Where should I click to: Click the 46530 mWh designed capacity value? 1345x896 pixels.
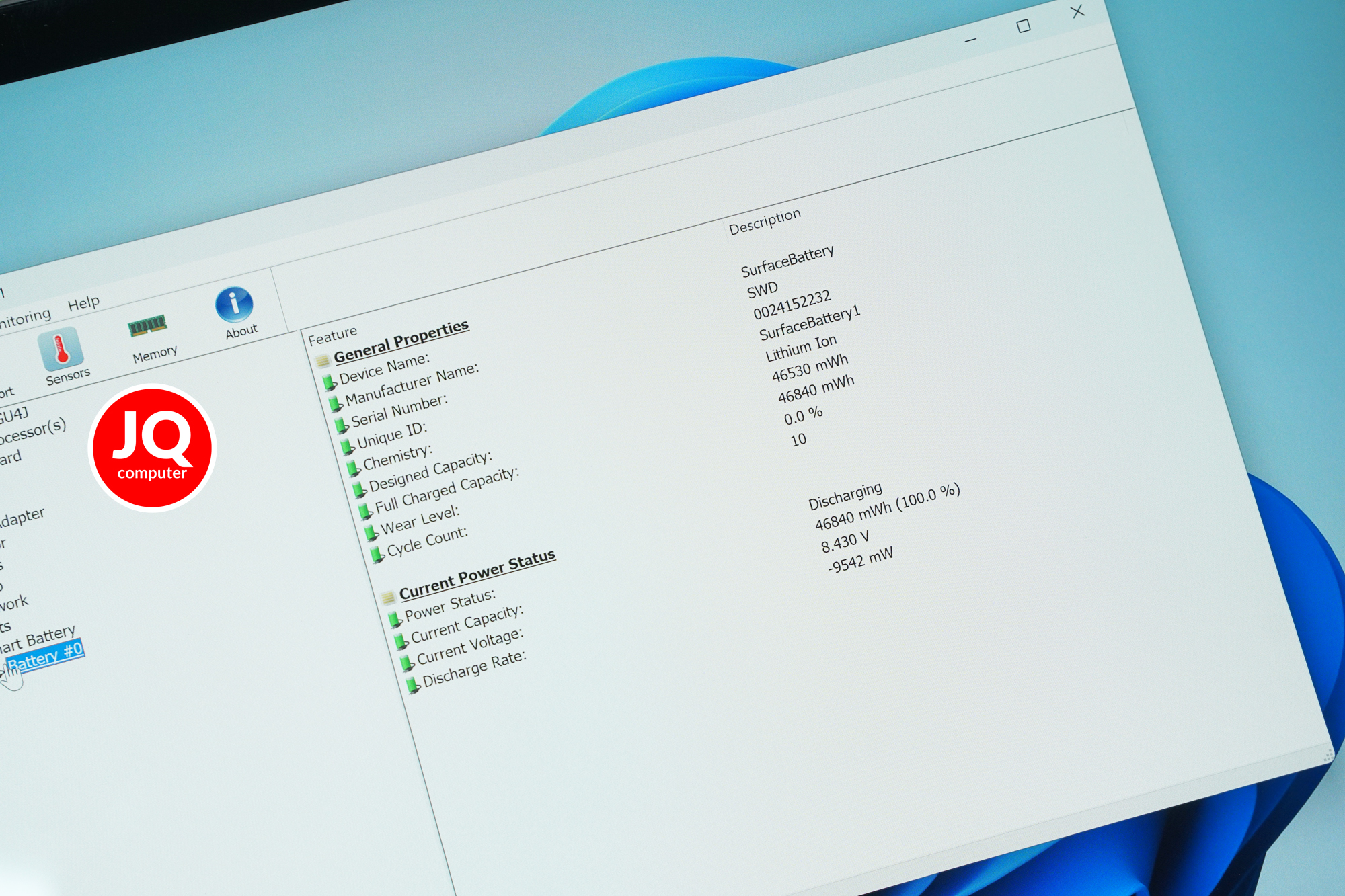(x=810, y=368)
